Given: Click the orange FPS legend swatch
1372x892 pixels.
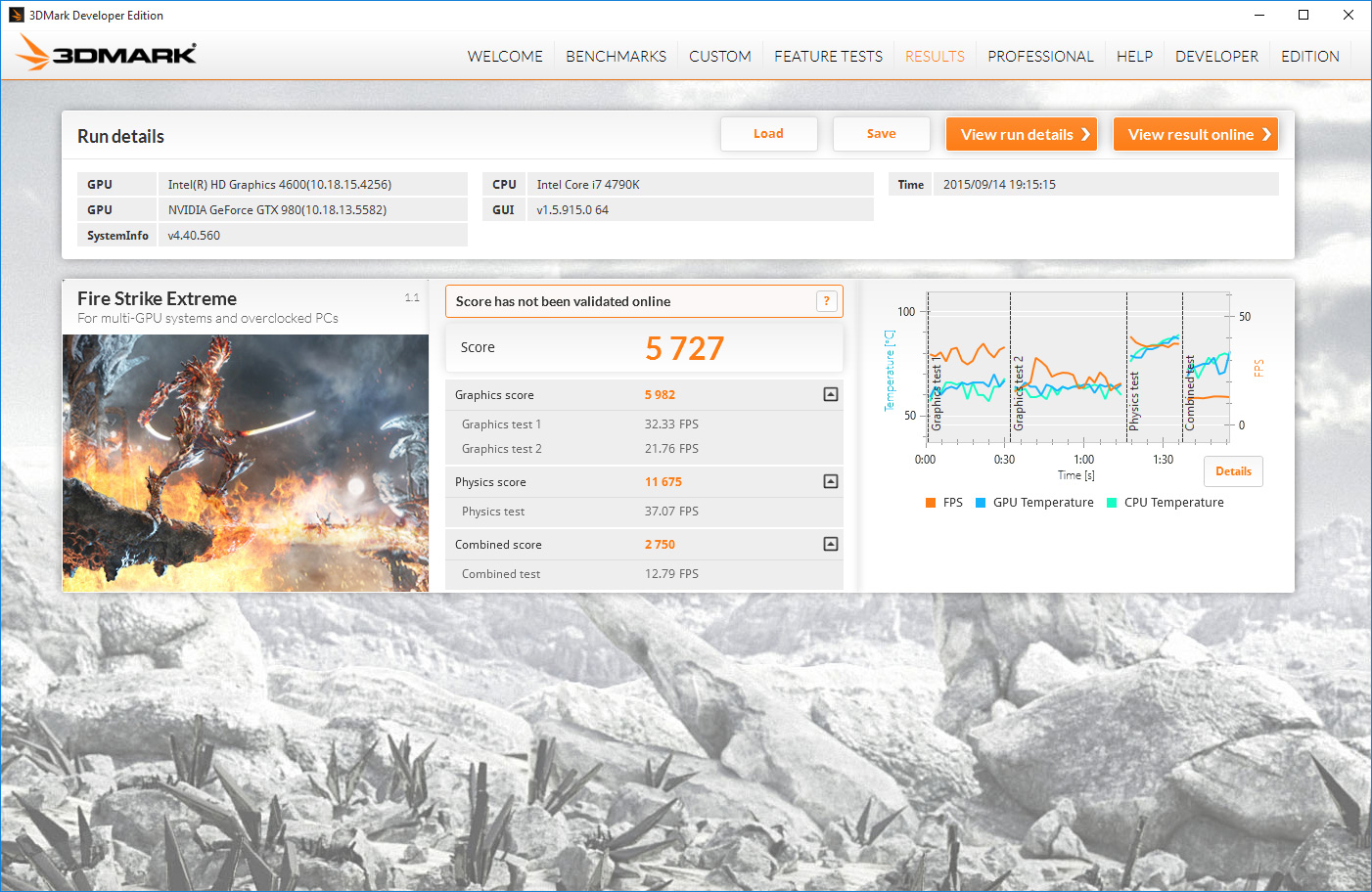Looking at the screenshot, I should click(x=931, y=503).
